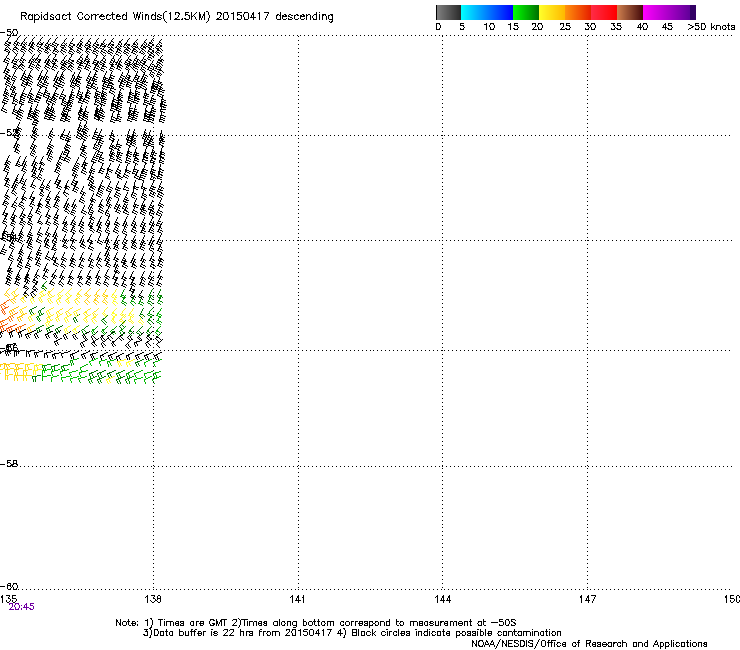The image size is (740, 650).
Task: Click the cyan-blue 5-15 knots color segment
Action: pyautogui.click(x=487, y=12)
